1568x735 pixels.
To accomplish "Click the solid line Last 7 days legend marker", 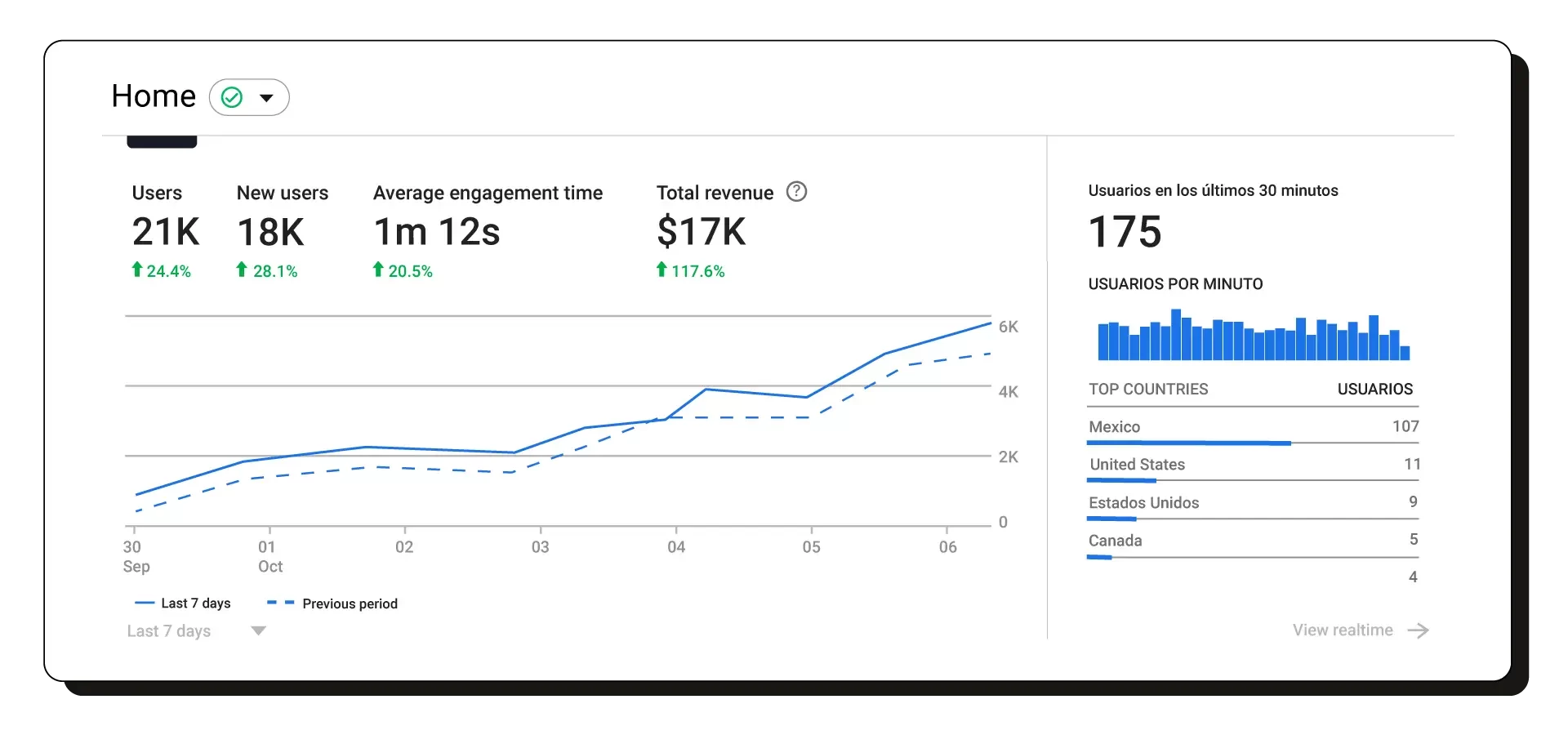I will click(145, 604).
